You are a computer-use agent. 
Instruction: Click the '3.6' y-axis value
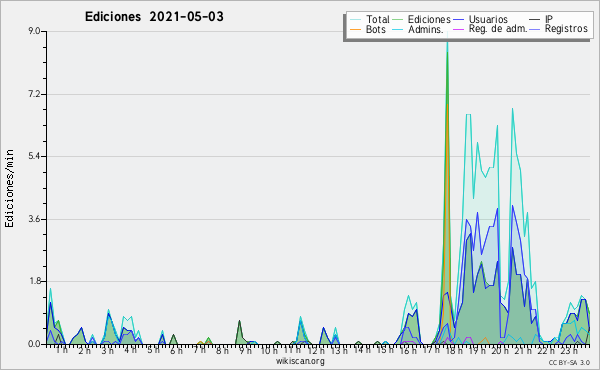point(34,219)
